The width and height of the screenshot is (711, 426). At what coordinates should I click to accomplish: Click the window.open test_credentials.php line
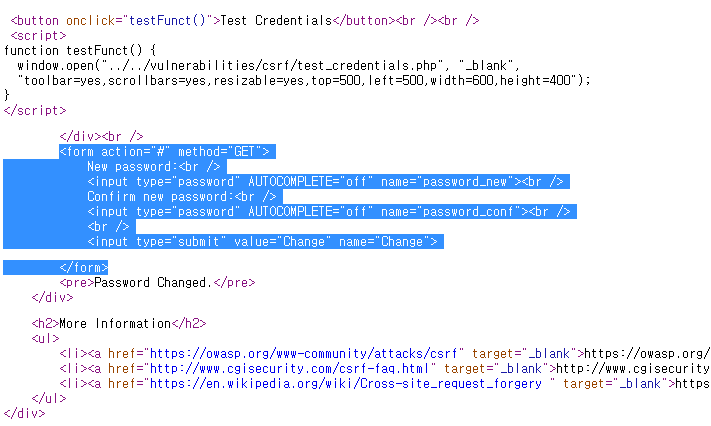[x=268, y=65]
